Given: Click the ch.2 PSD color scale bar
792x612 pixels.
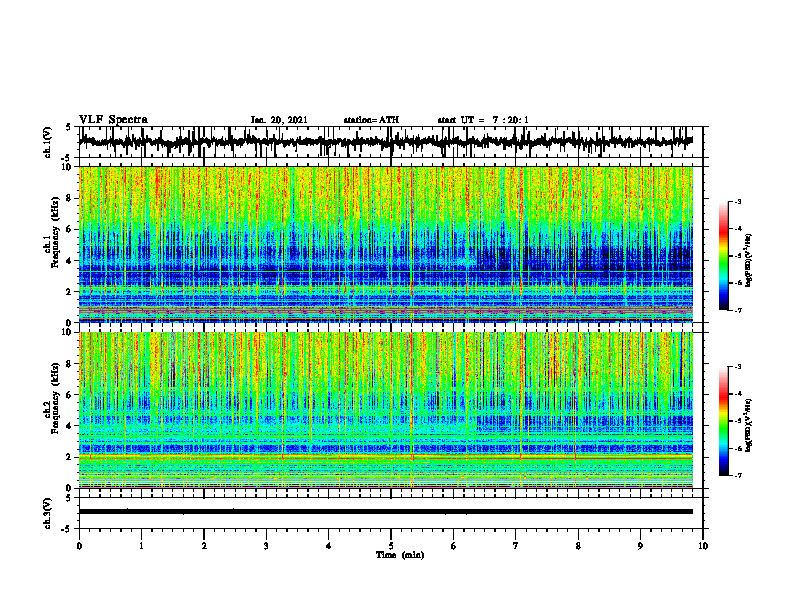Looking at the screenshot, I should click(x=724, y=421).
